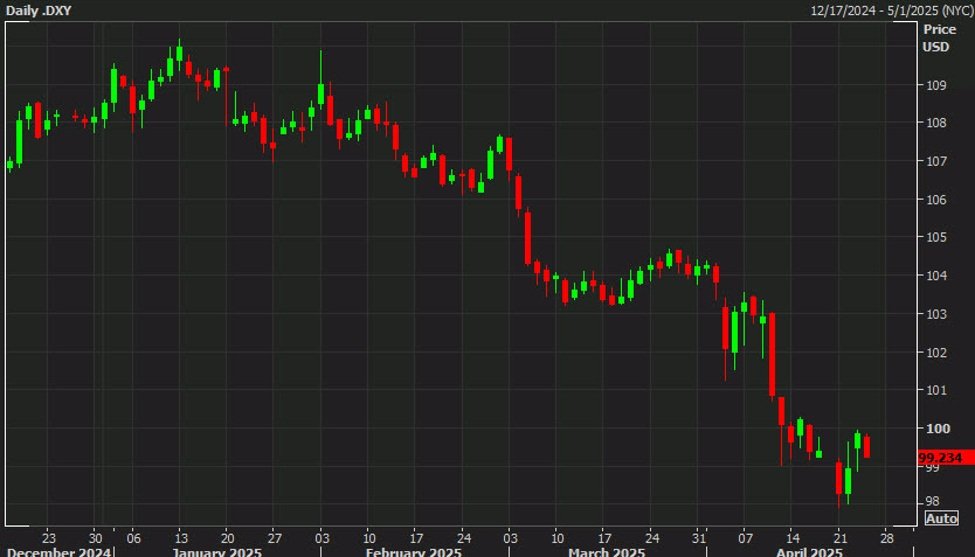Click the lowest red candle near April 21
Viewport: 975px width, 557px height.
pos(839,478)
